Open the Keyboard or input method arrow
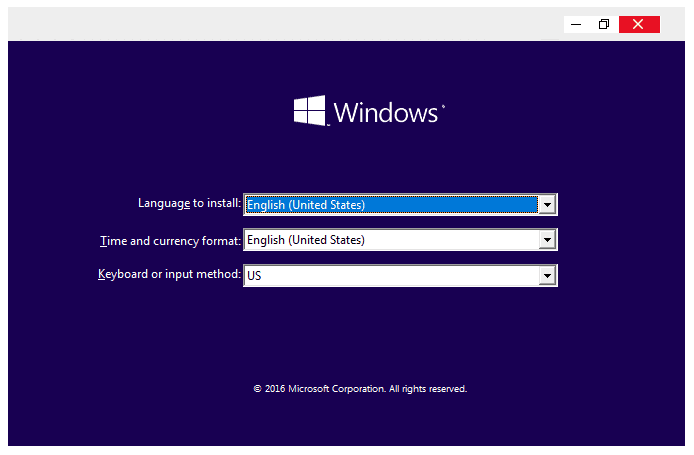Screen dimensions: 694x455 (x=547, y=276)
